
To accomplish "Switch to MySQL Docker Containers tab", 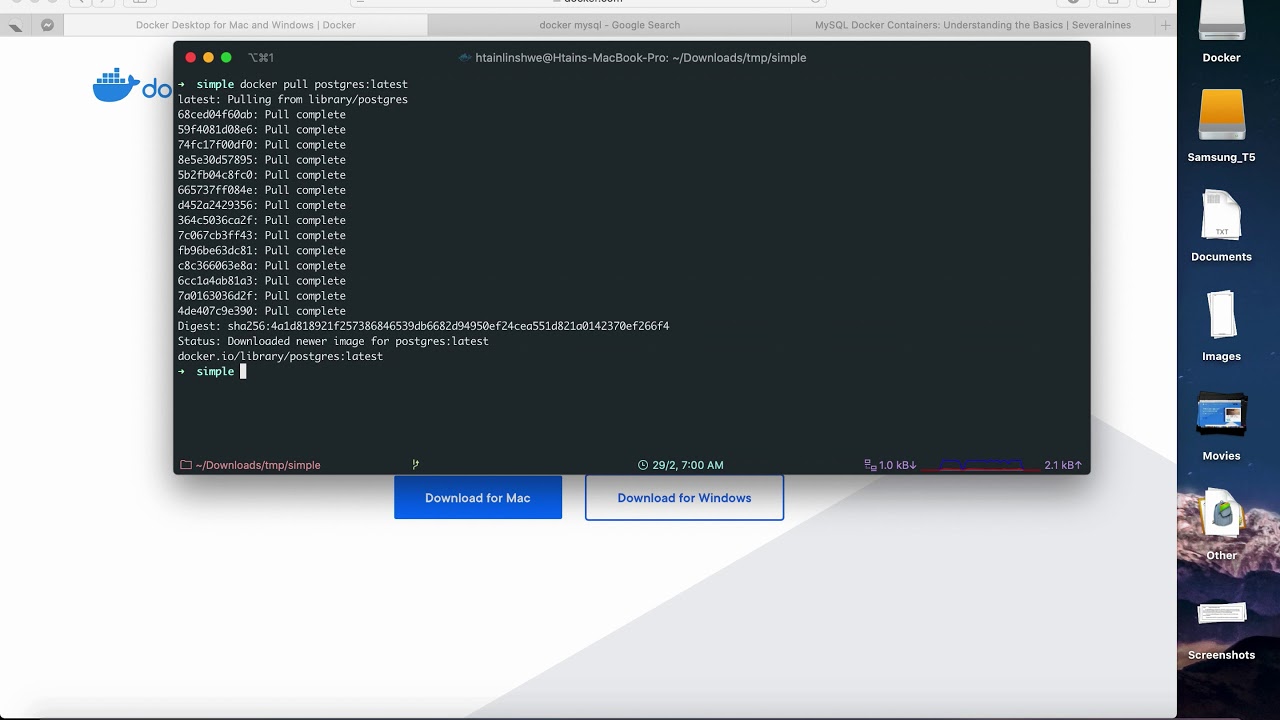I will (x=972, y=25).
